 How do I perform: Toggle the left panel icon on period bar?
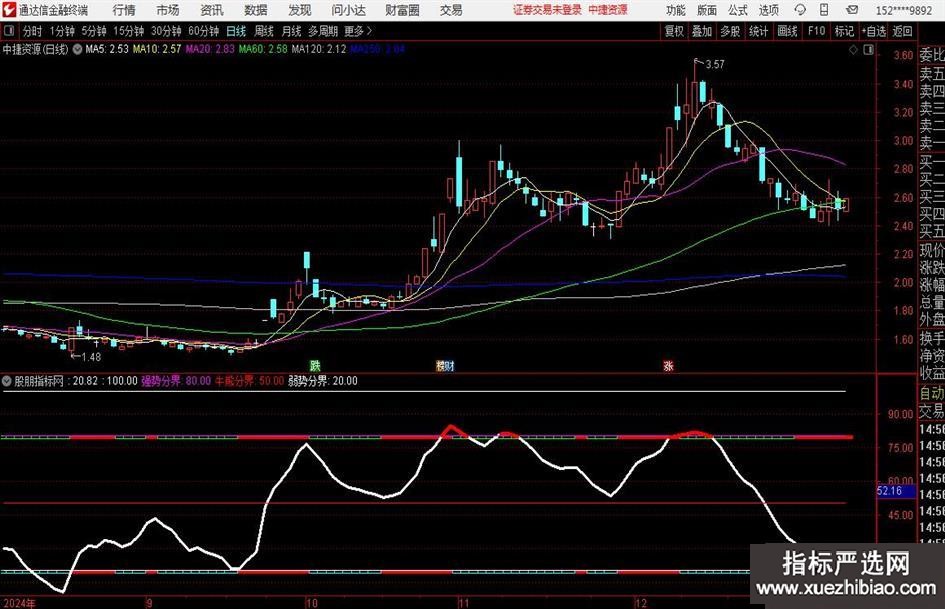9,31
